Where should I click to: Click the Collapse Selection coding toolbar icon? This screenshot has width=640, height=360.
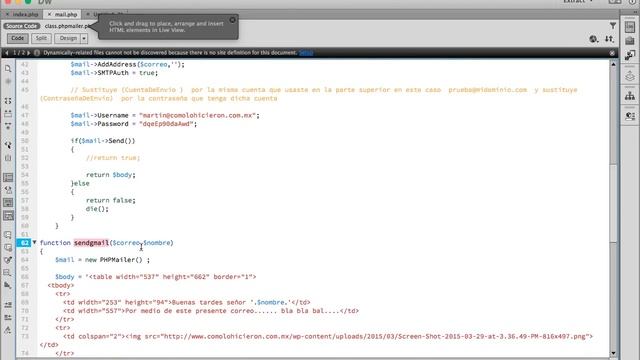(x=8, y=113)
